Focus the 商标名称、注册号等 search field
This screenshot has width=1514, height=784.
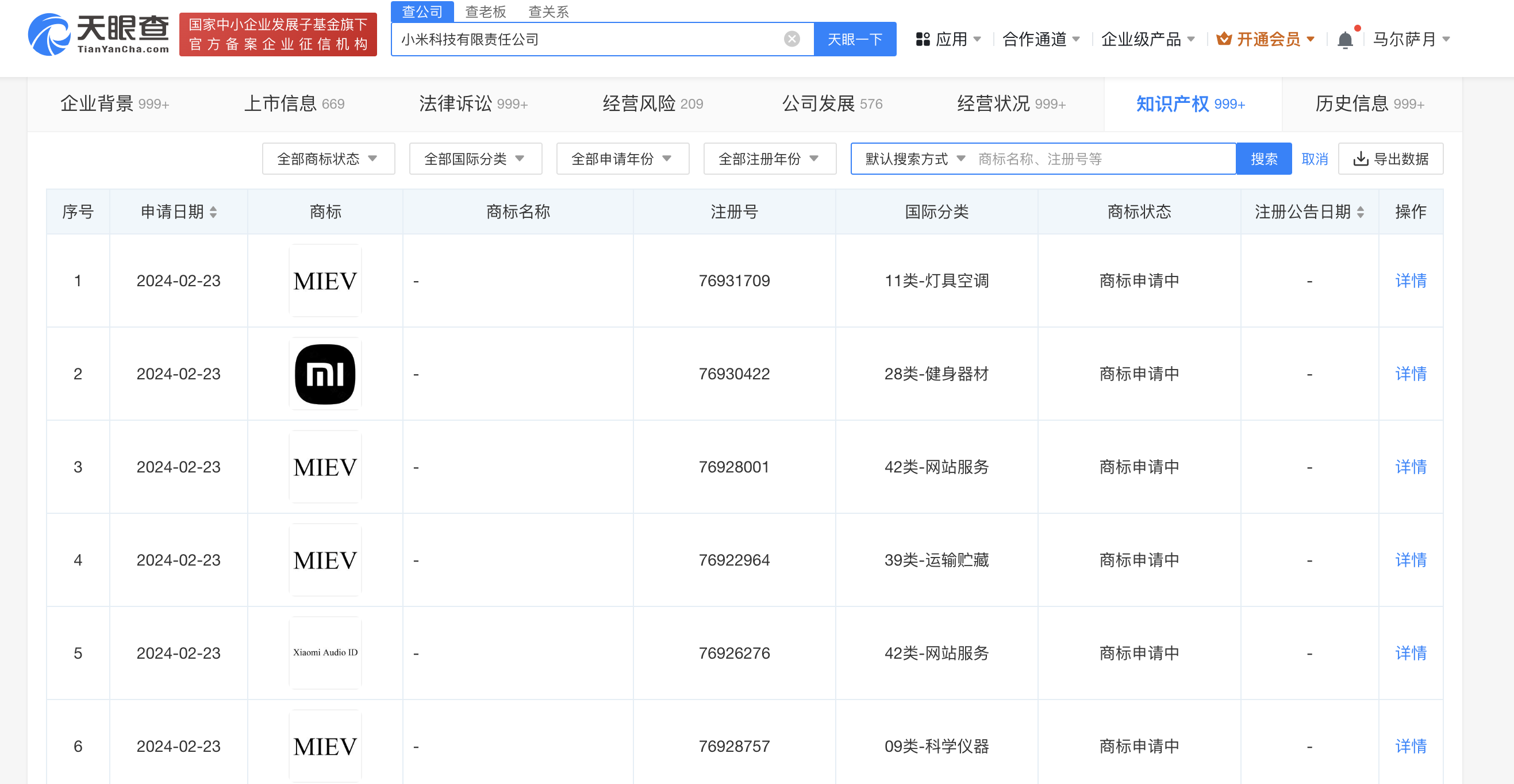pyautogui.click(x=1102, y=159)
